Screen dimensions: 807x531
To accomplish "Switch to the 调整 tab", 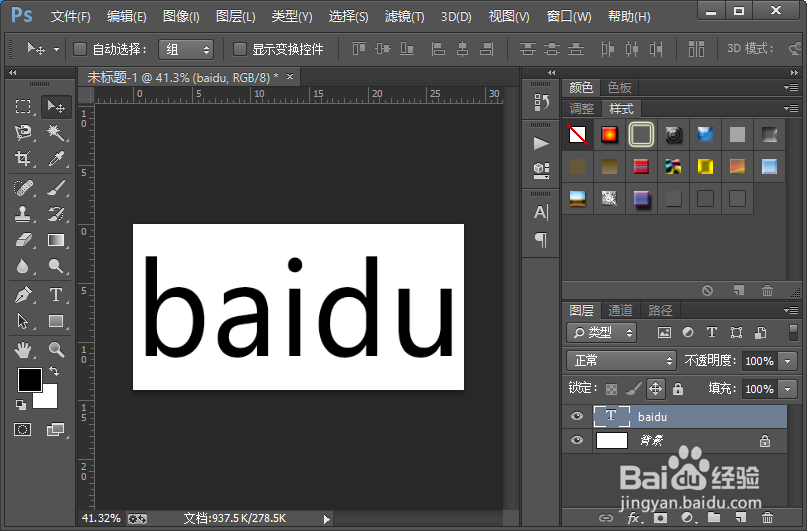I will tap(582, 109).
